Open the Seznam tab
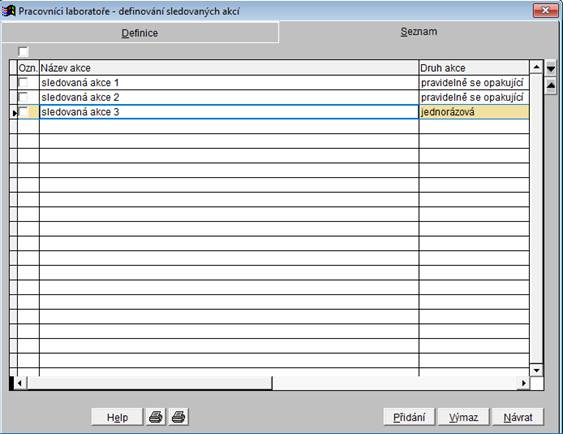Image resolution: width=563 pixels, height=434 pixels. coord(419,32)
